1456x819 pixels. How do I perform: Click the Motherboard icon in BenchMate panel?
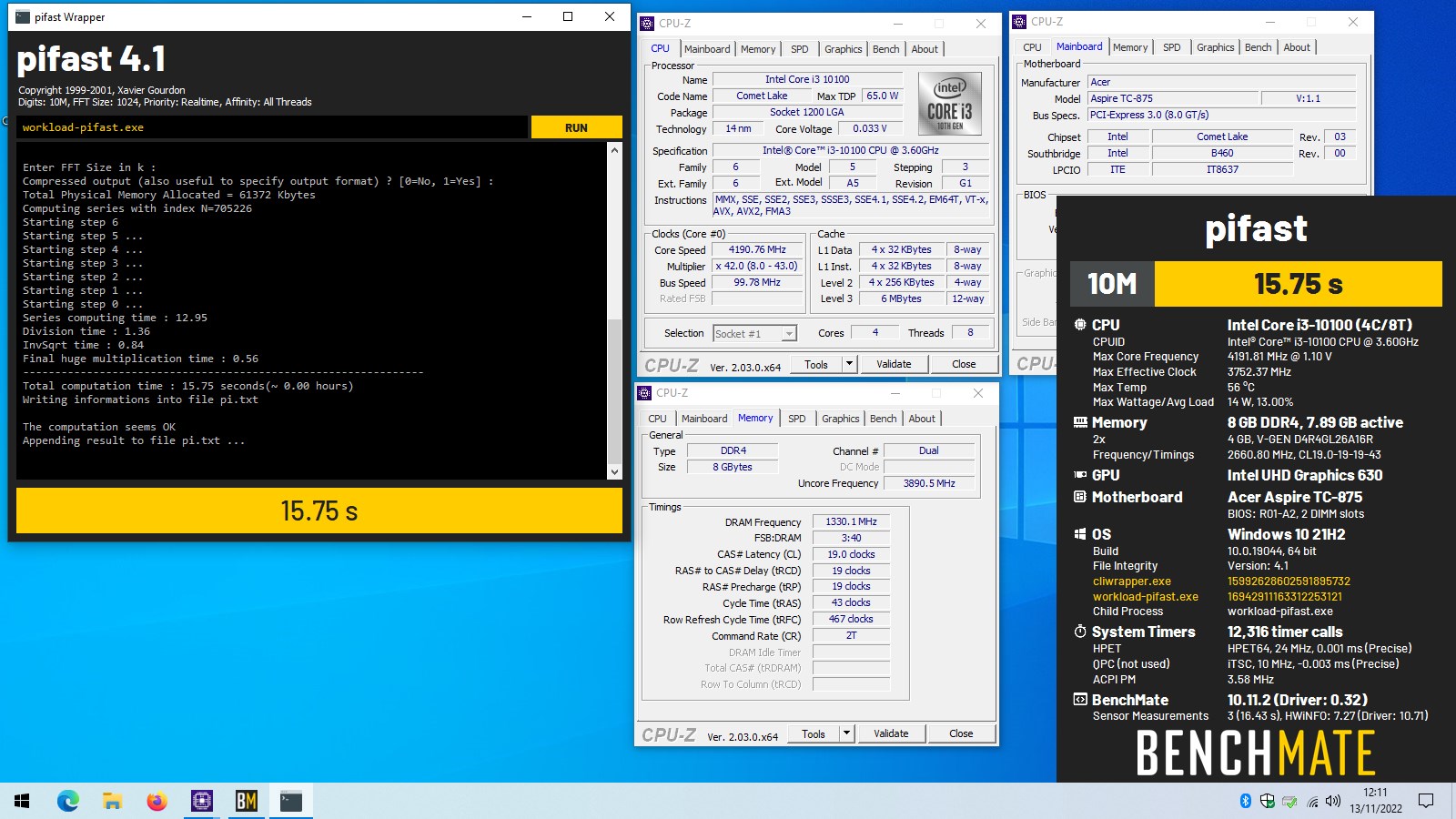point(1080,497)
